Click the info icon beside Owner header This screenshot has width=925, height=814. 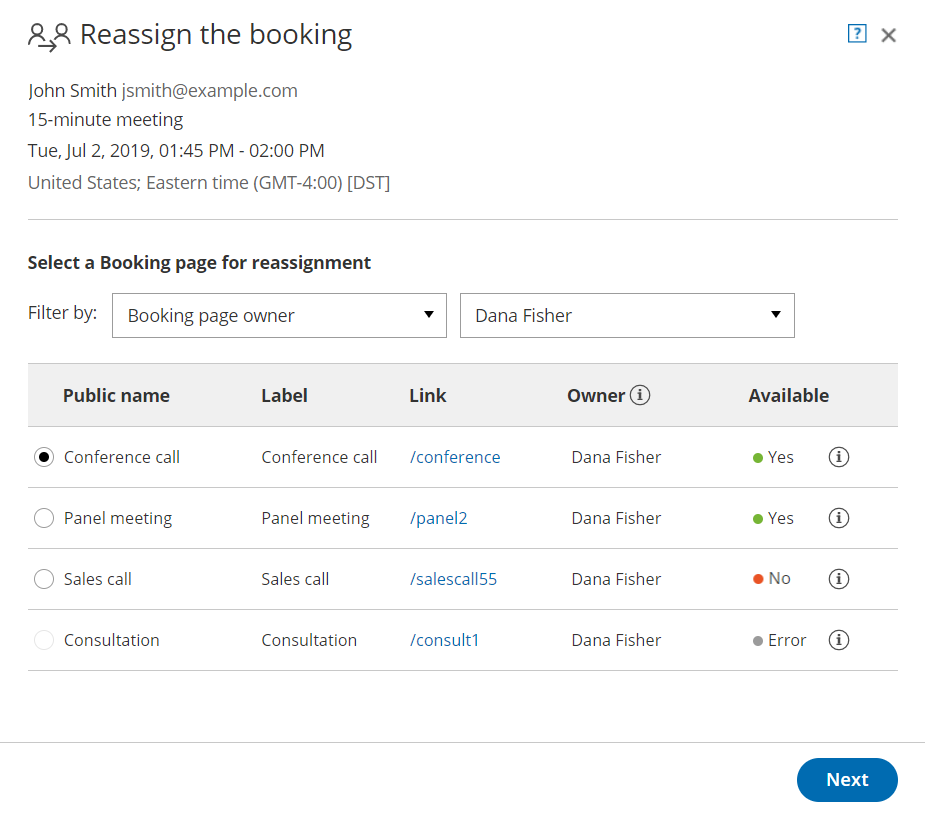click(x=640, y=395)
